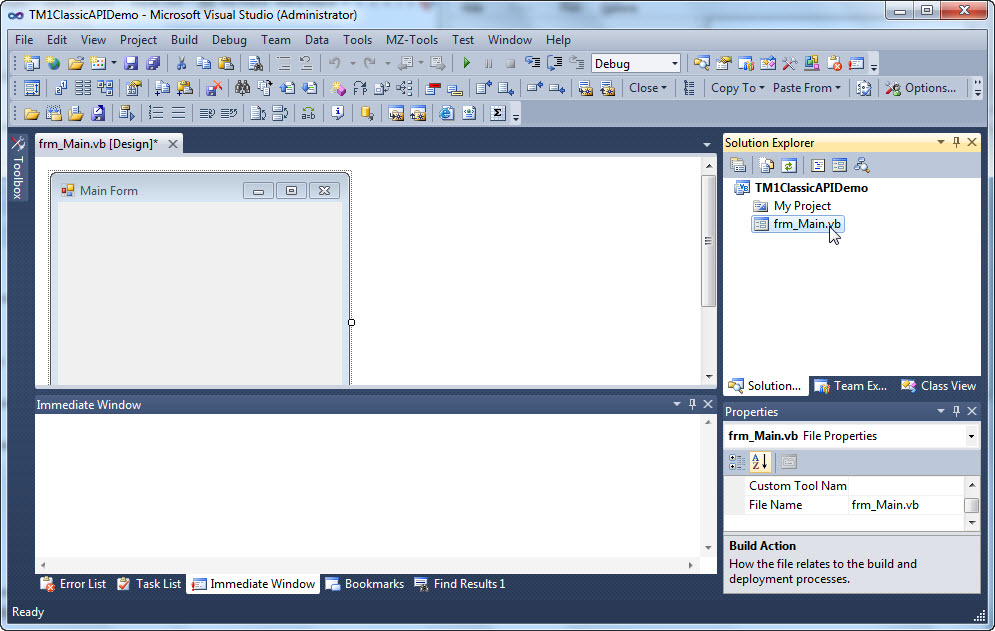
Task: Toggle auto-hide pin on Properties panel
Action: click(956, 411)
